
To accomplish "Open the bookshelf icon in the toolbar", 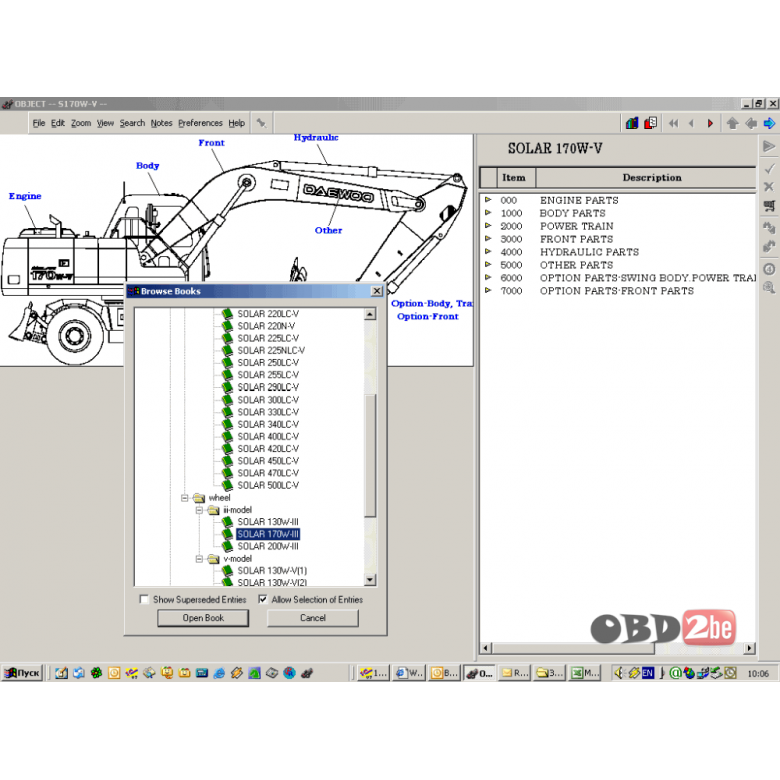I will pyautogui.click(x=632, y=123).
